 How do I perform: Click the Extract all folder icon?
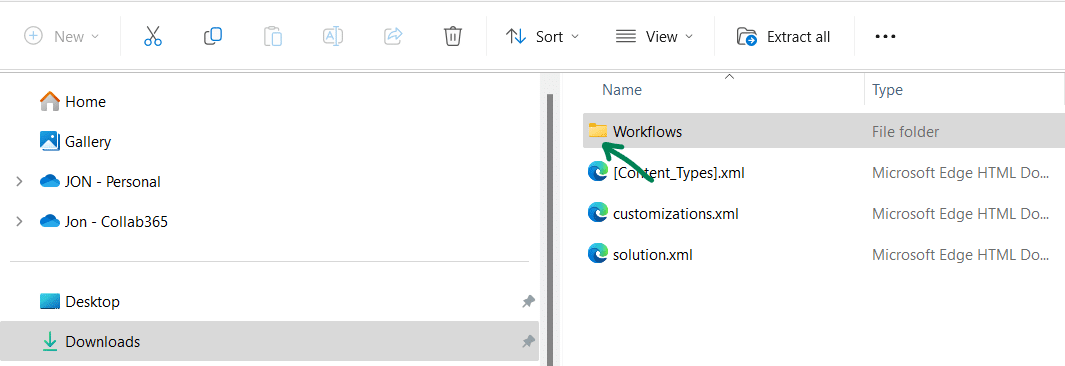(746, 37)
